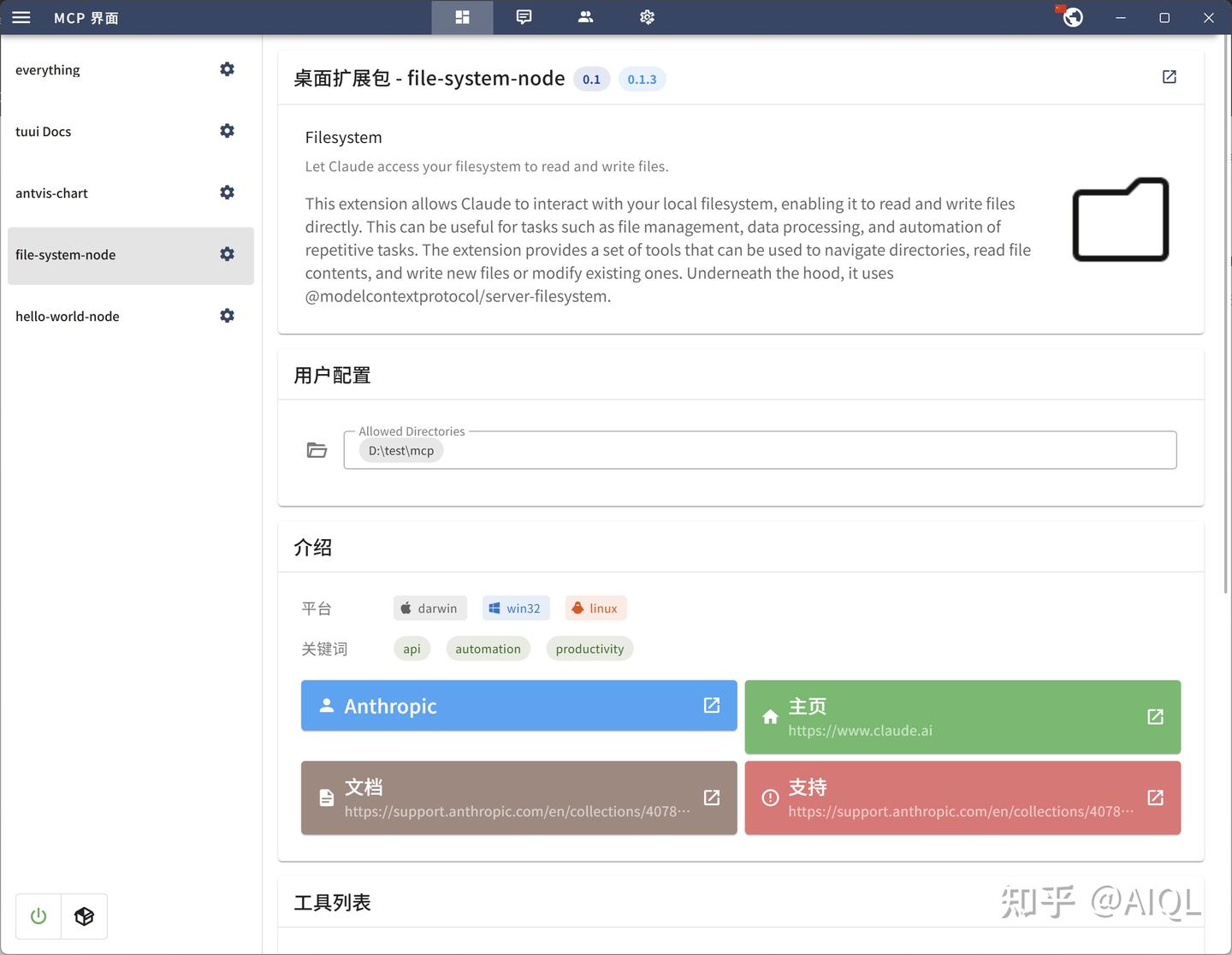Click external link icon on 支持 card
Screen dimensions: 1232x955
point(1155,798)
